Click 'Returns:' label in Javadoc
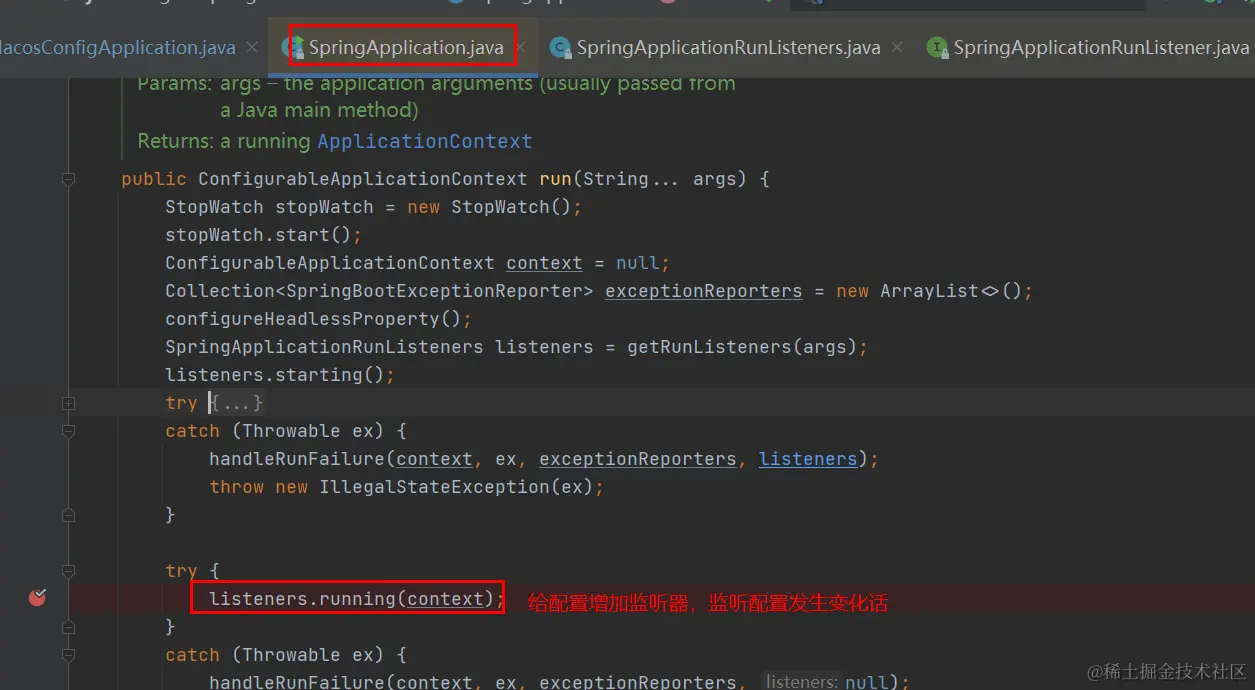 pos(174,141)
